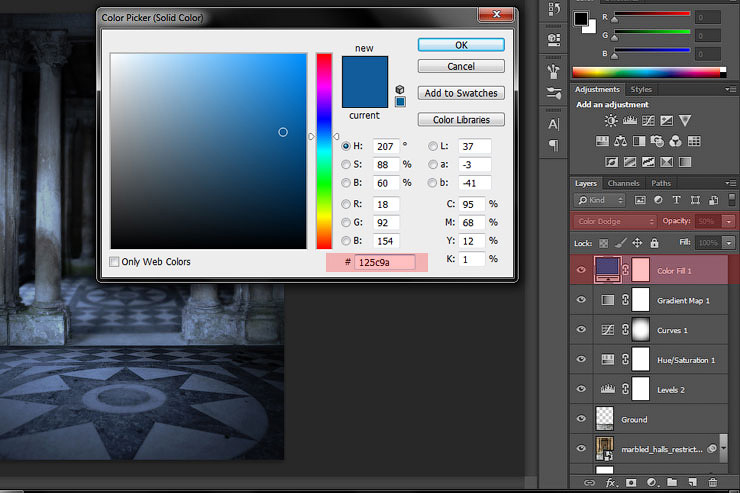
Task: Click into the hex color field
Action: pyautogui.click(x=385, y=262)
